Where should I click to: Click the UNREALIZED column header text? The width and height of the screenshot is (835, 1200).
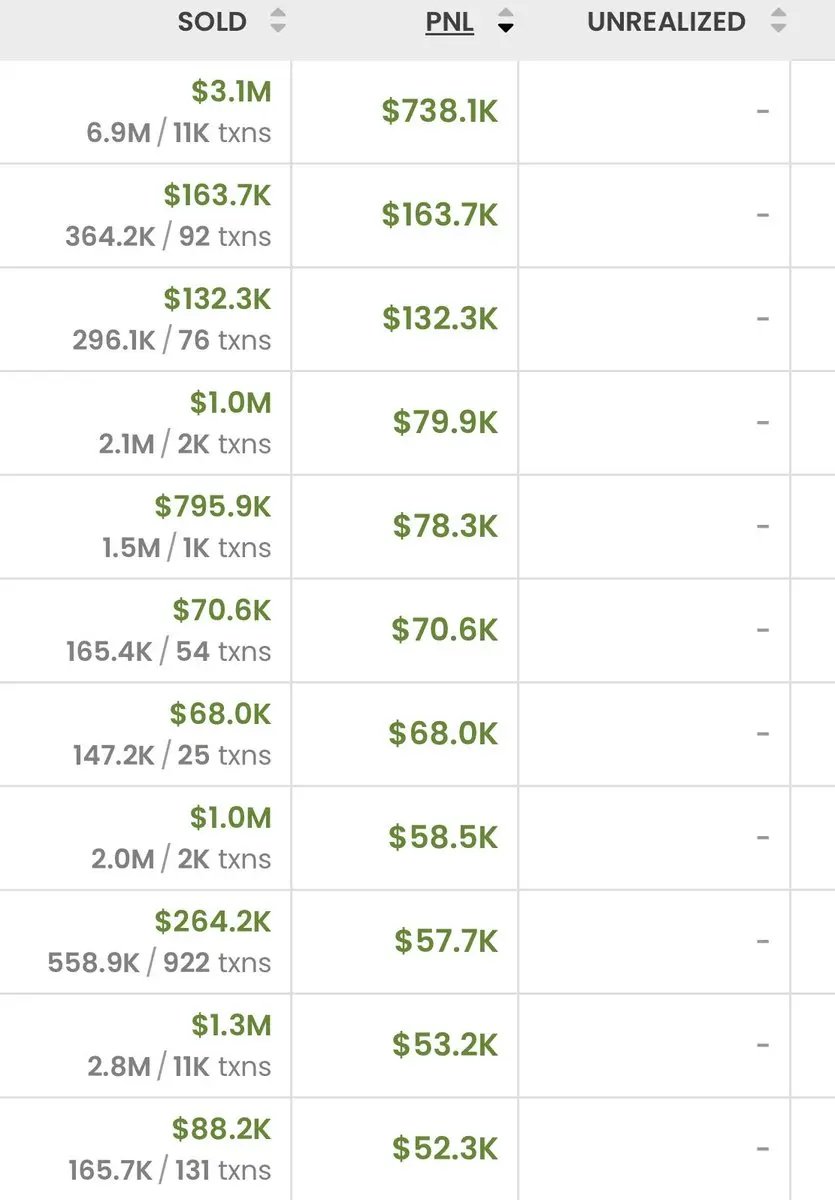[x=666, y=22]
